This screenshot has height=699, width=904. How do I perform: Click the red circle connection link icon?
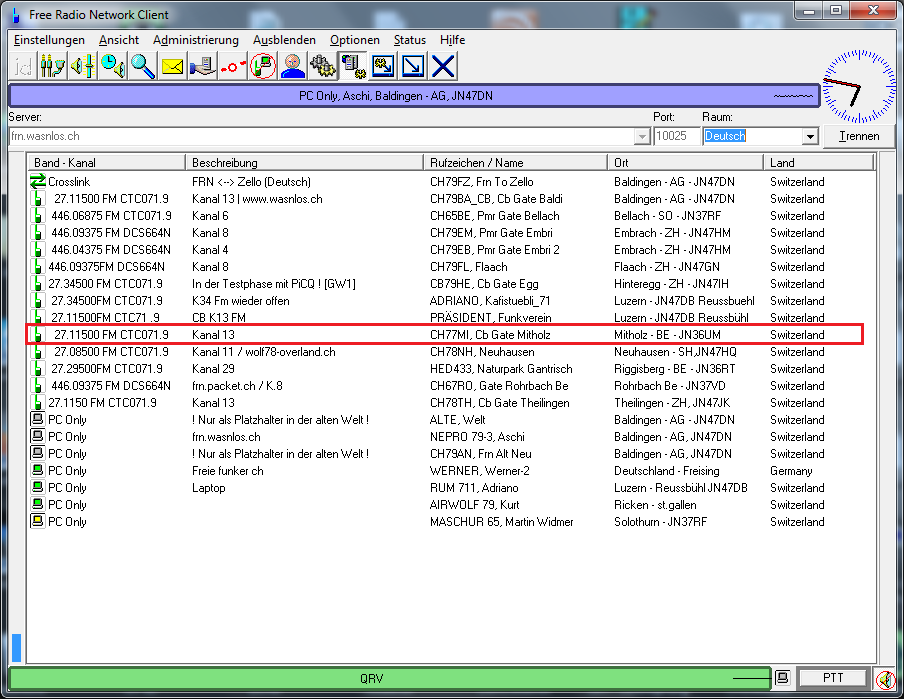click(x=232, y=66)
